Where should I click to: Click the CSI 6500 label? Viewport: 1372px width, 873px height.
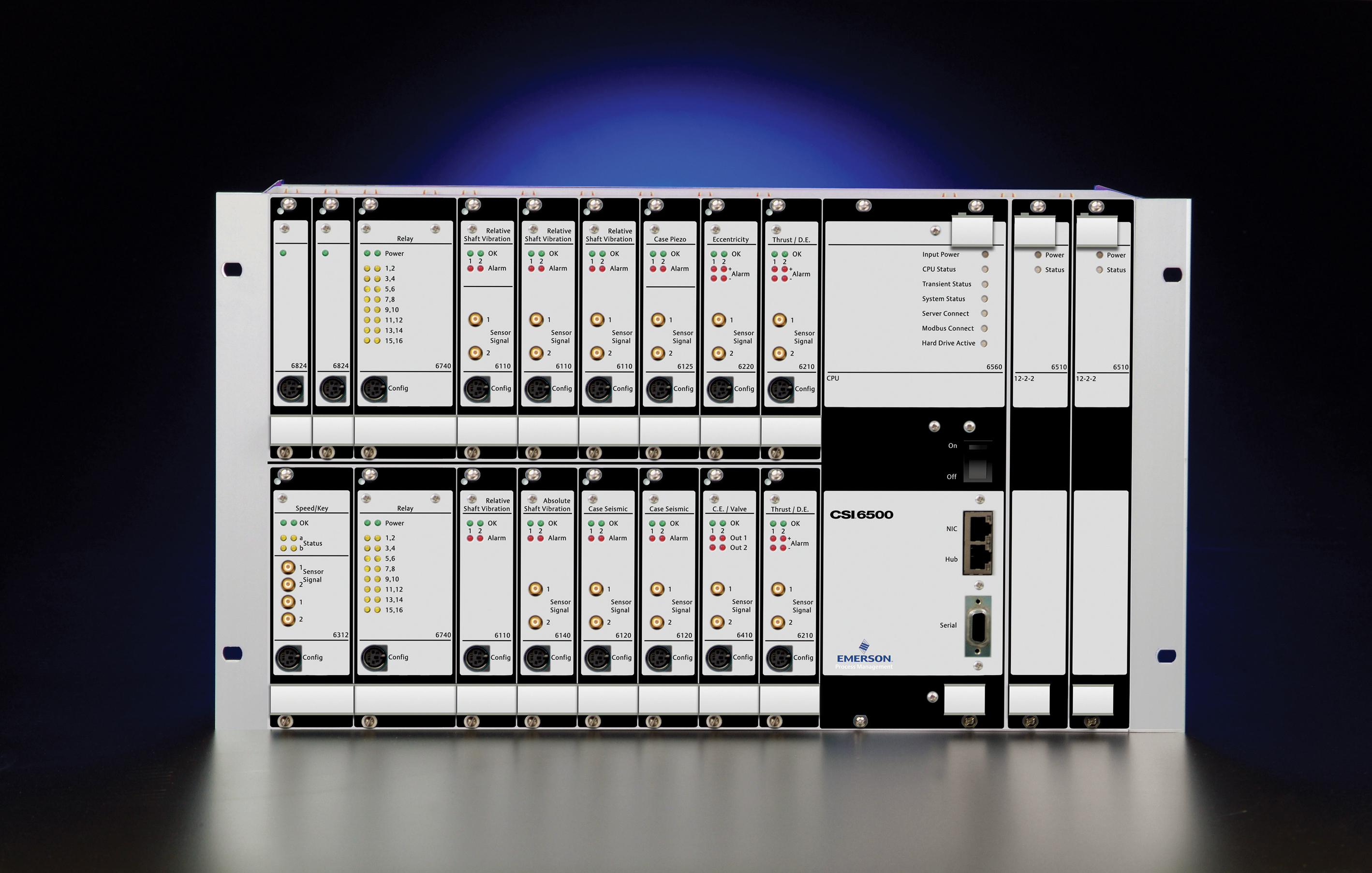[x=861, y=515]
